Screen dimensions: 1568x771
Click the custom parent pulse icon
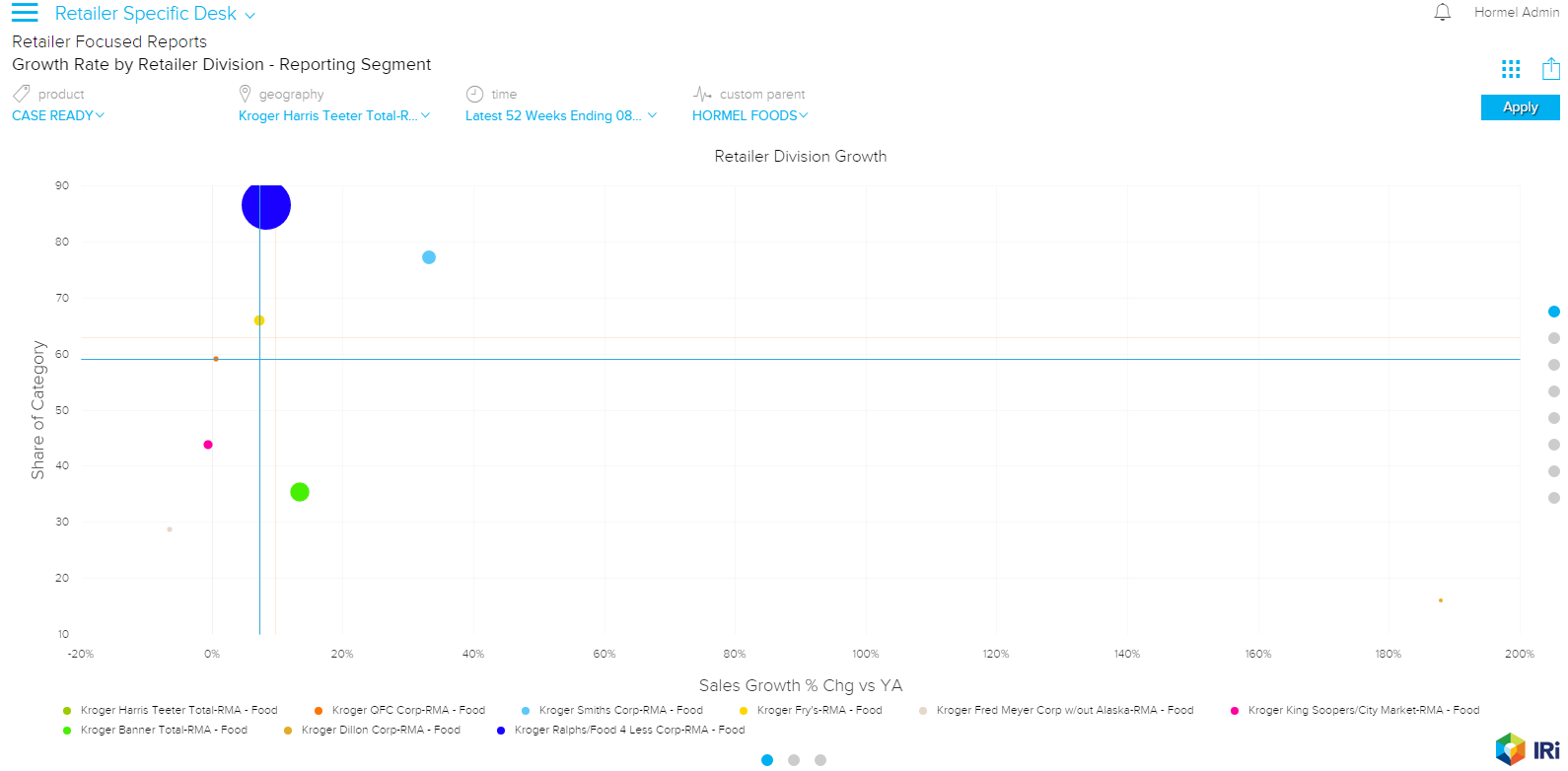click(702, 94)
